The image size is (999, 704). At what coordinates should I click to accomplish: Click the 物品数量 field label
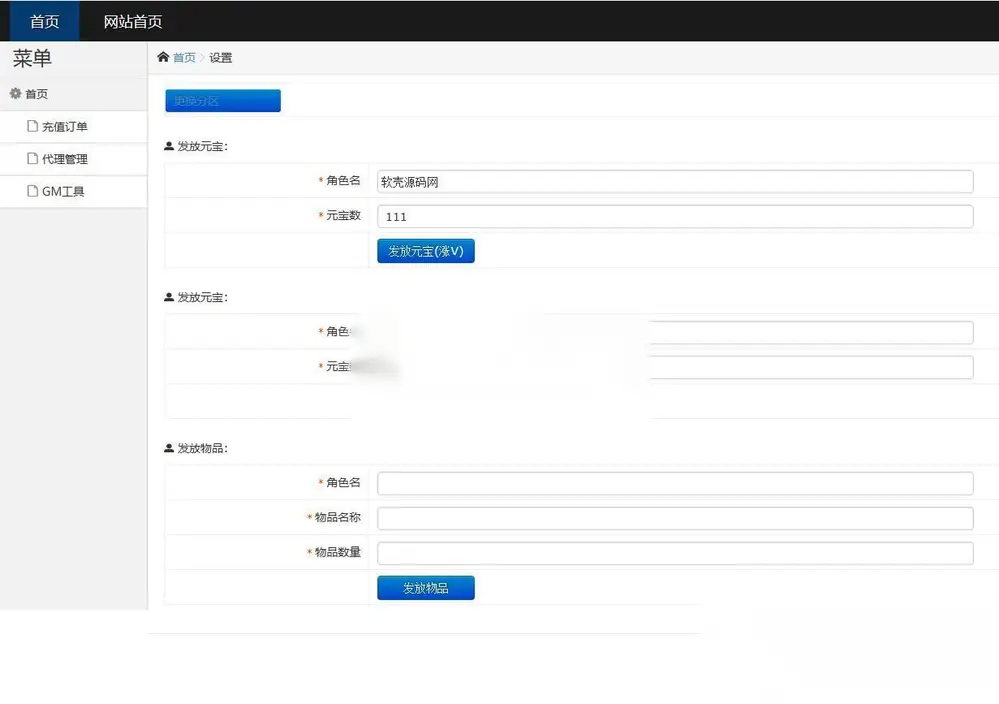338,552
